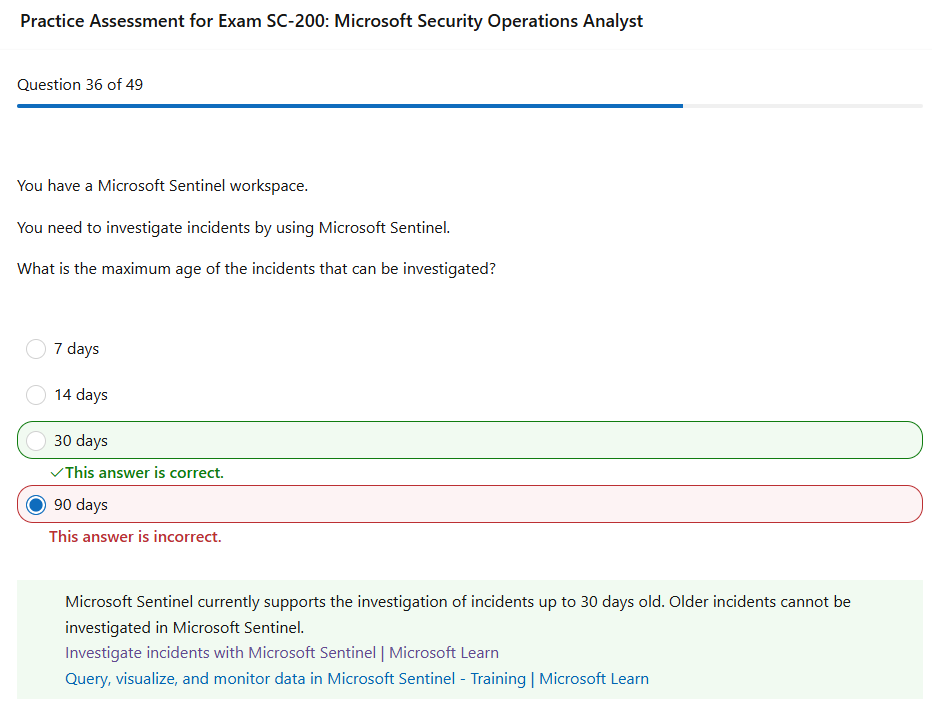
Task: Click the "This answer is incorrect." message
Action: point(135,537)
